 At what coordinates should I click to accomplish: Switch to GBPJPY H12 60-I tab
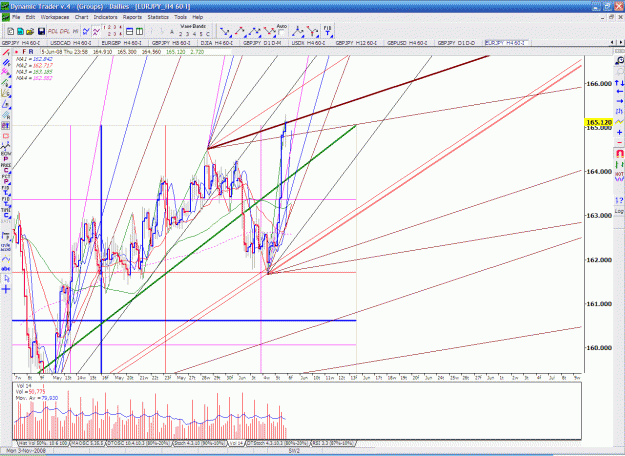click(356, 43)
